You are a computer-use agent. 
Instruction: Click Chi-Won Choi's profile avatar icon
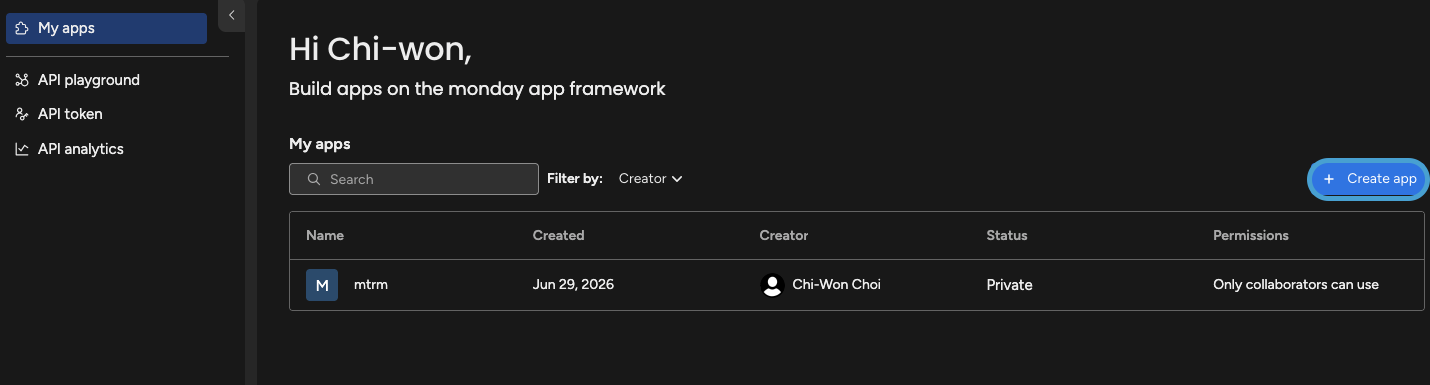(x=771, y=285)
